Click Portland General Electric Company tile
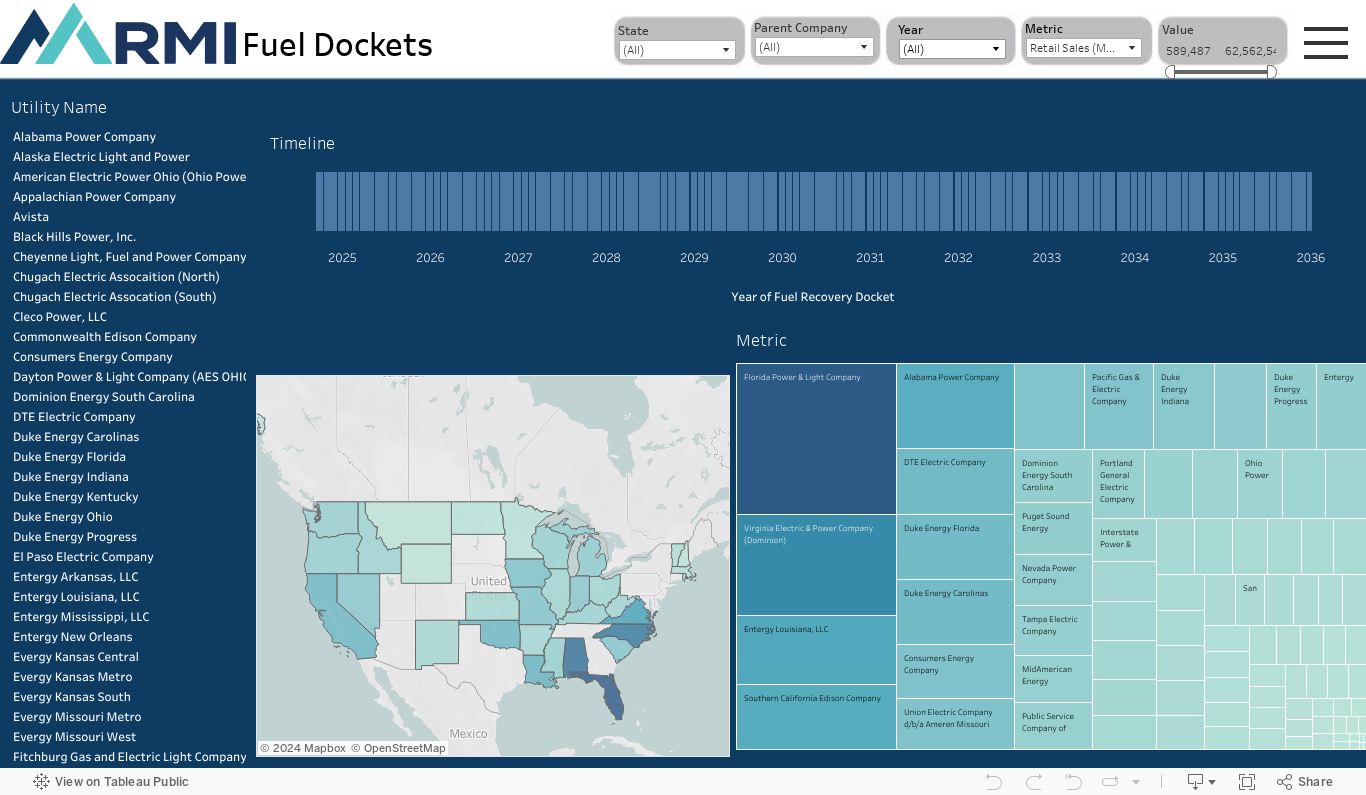Screen dimensions: 1366x795 click(x=1118, y=483)
